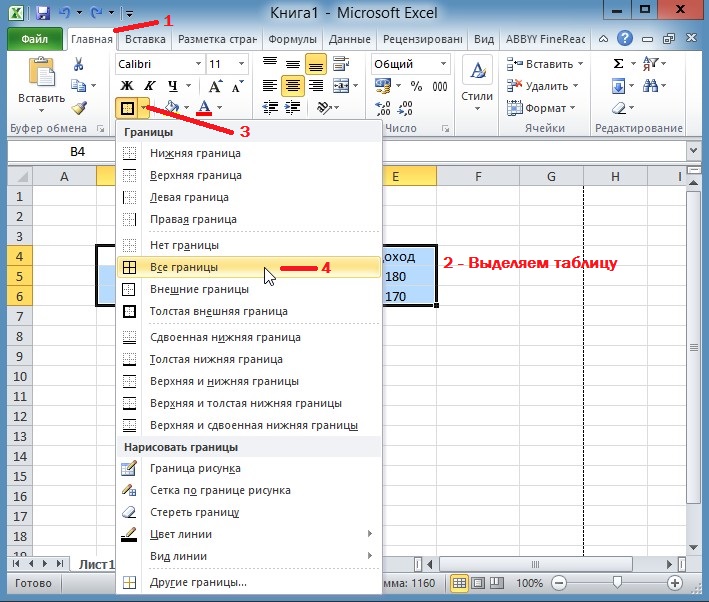
Task: Choose Другие границы... option
Action: pos(248,582)
